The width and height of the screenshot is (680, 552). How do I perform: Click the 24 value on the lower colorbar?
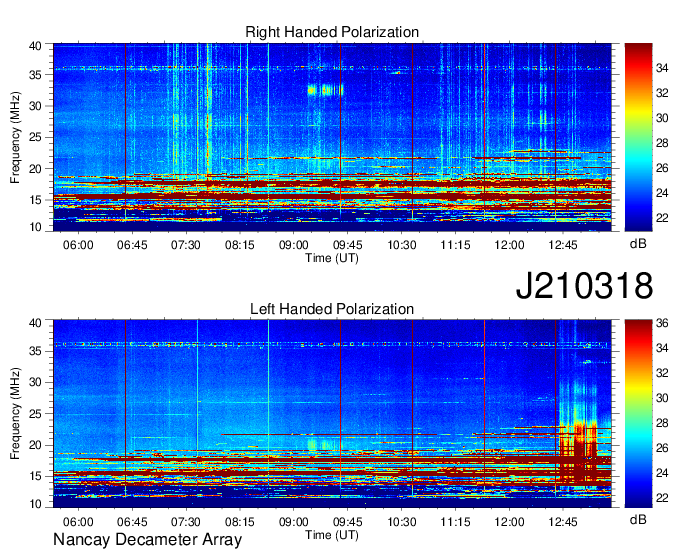point(662,473)
